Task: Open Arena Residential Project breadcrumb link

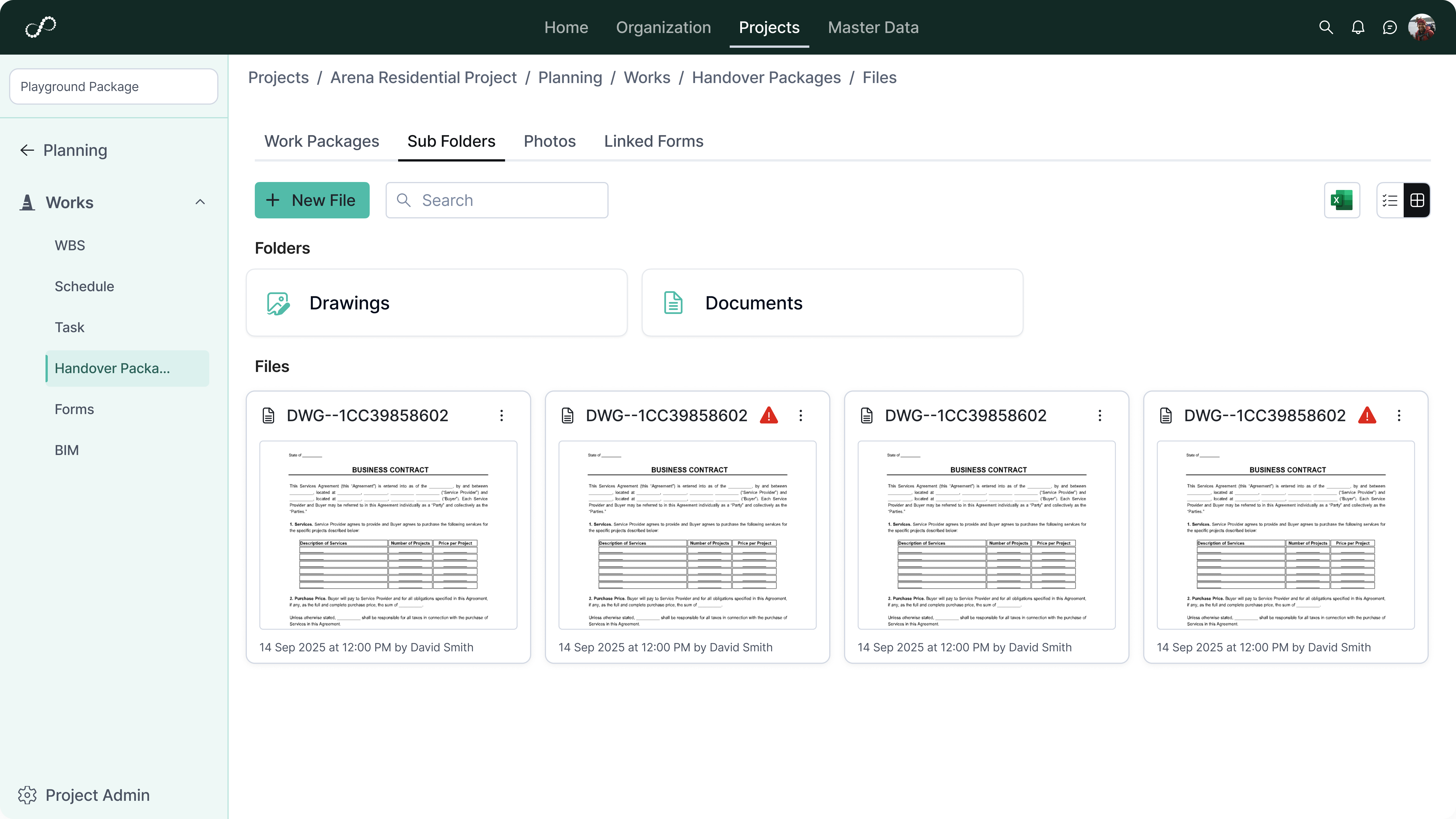Action: (423, 77)
